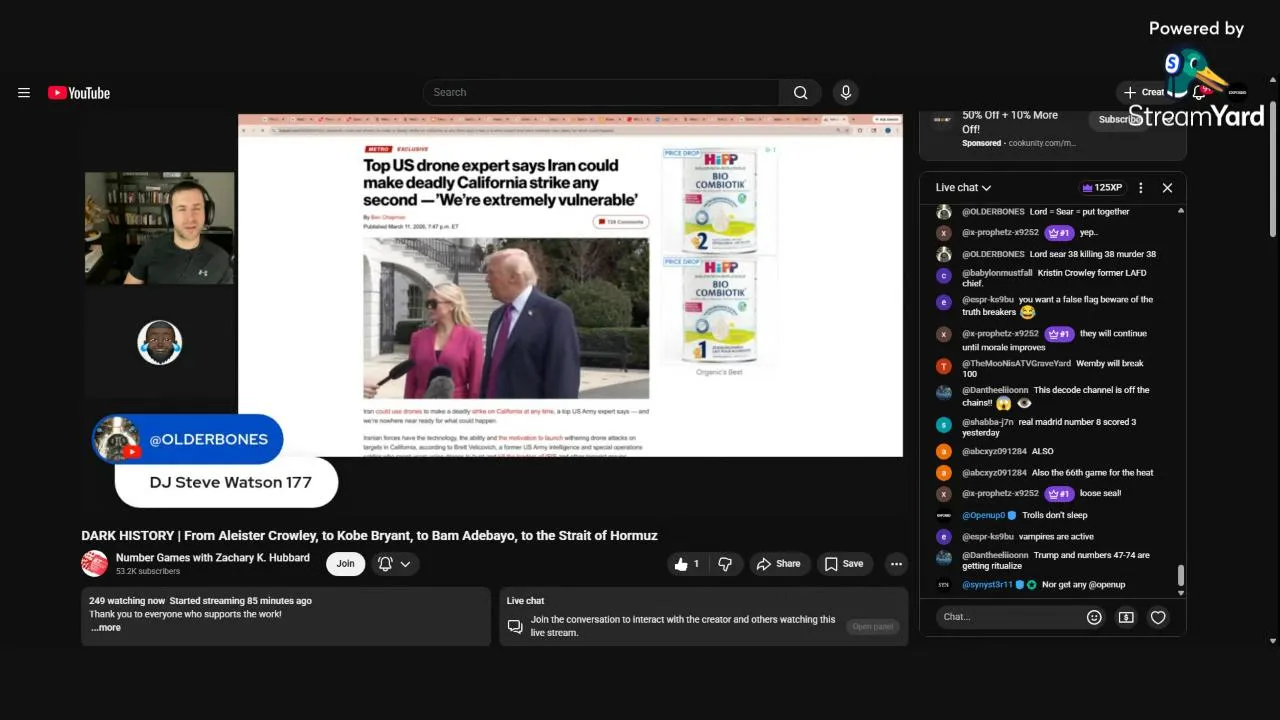
Task: Click @Dantheeliioonn 'This decode channel' message
Action: [x=1056, y=396]
